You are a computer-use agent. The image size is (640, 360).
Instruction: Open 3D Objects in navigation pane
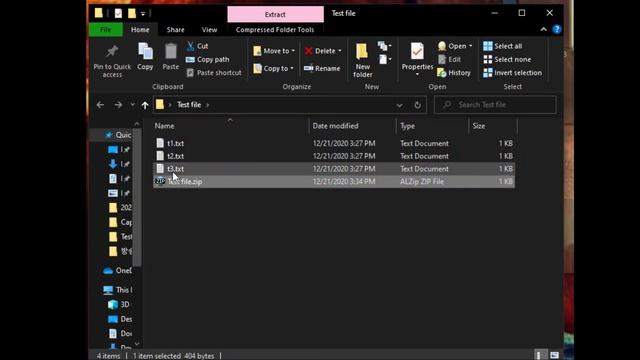[119, 304]
